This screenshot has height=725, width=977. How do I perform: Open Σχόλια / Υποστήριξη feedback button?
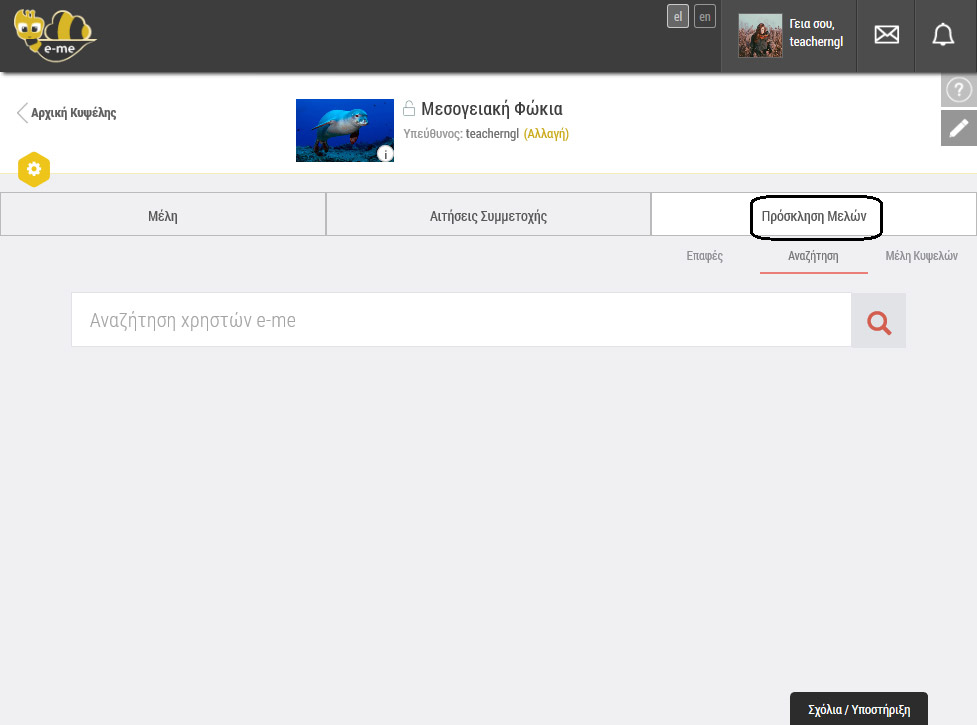tap(859, 709)
